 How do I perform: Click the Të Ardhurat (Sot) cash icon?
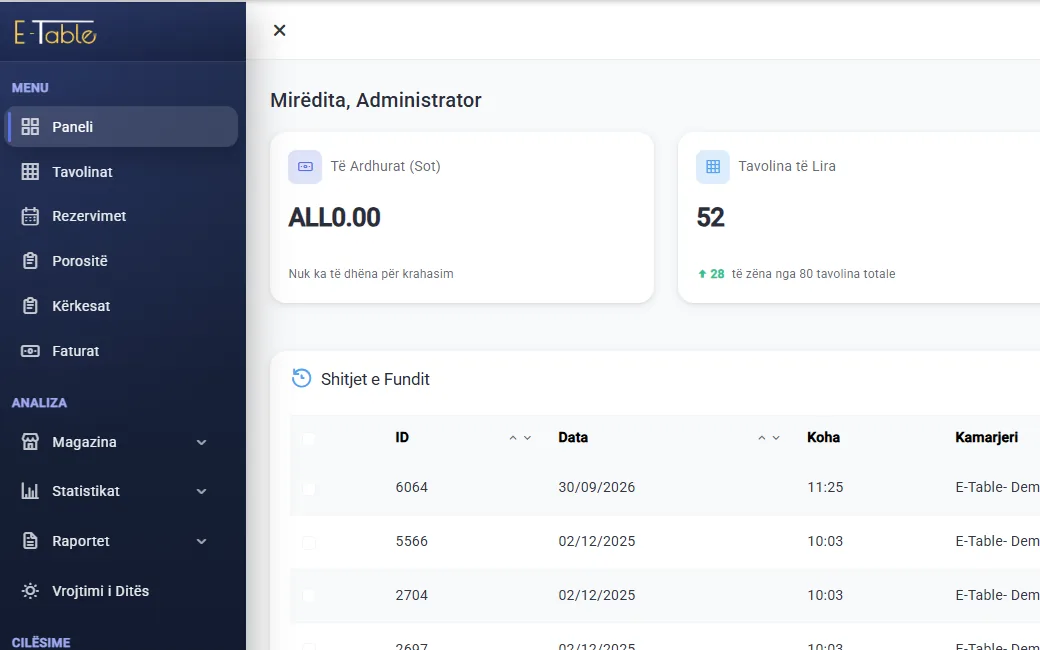305,166
